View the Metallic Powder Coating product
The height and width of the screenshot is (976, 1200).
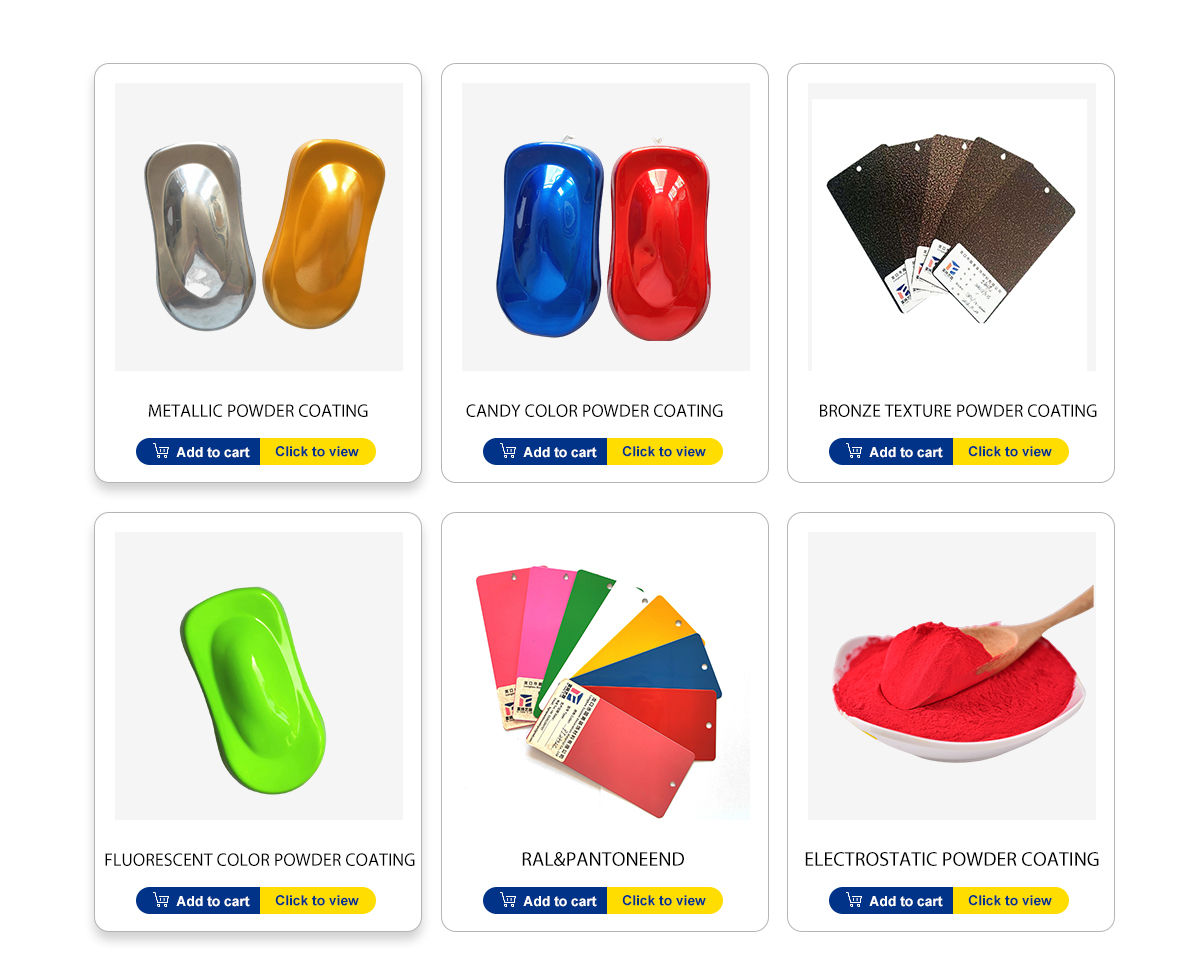[318, 451]
